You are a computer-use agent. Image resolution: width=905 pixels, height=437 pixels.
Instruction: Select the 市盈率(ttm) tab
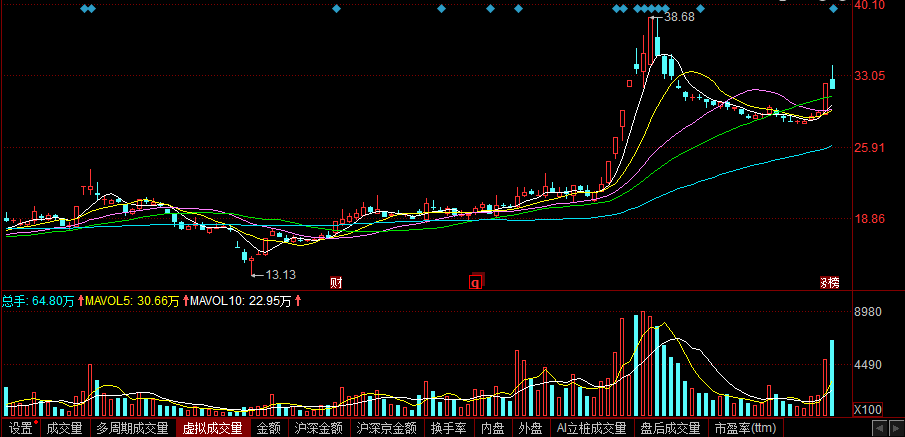(x=744, y=428)
